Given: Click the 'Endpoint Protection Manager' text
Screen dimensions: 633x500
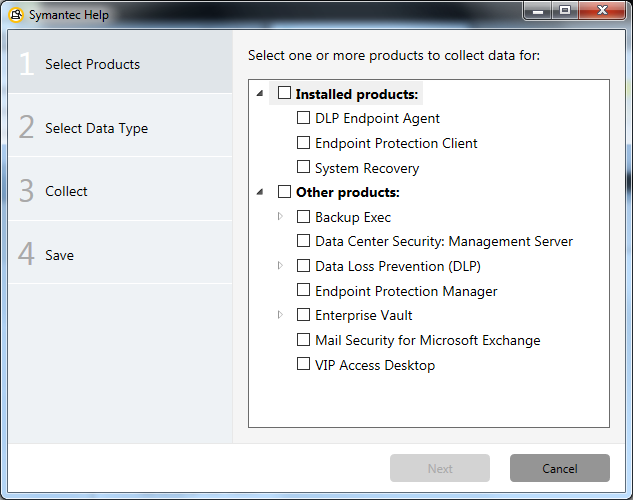Looking at the screenshot, I should pos(406,292).
